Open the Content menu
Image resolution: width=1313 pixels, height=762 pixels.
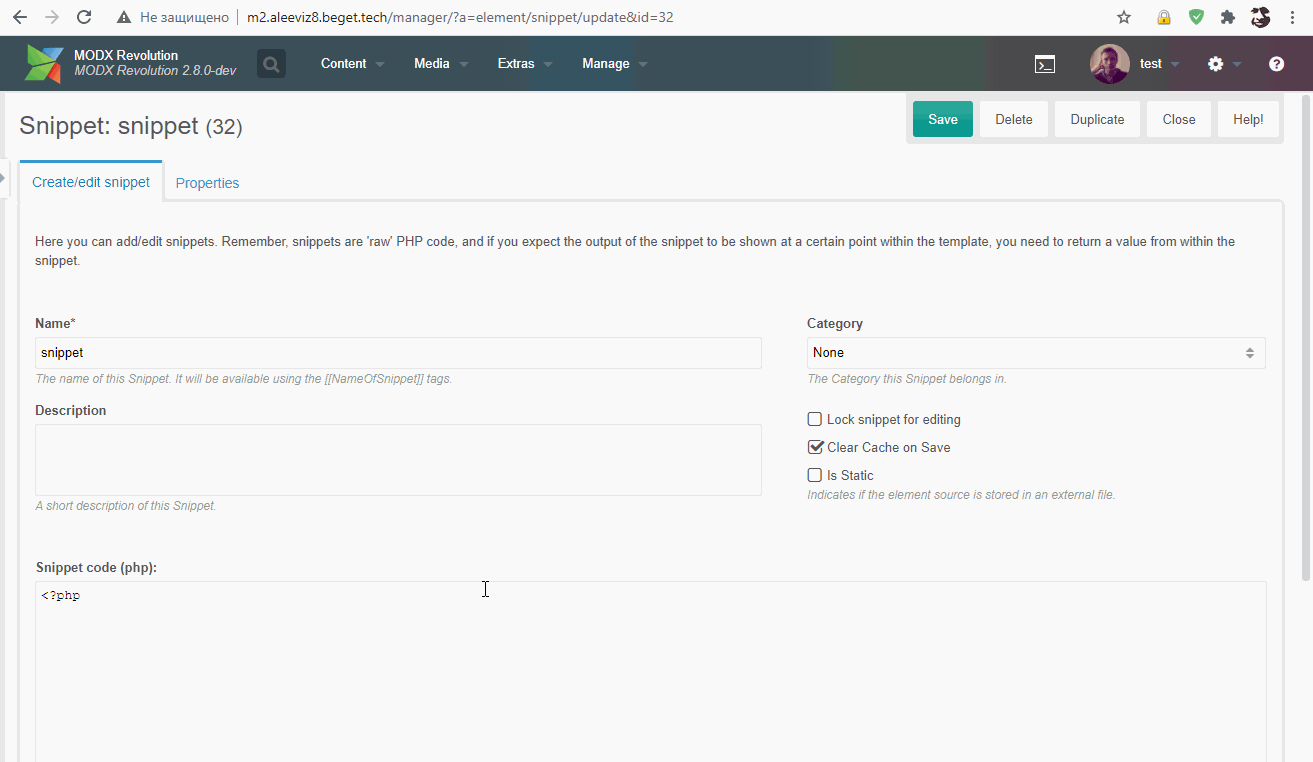pos(353,64)
